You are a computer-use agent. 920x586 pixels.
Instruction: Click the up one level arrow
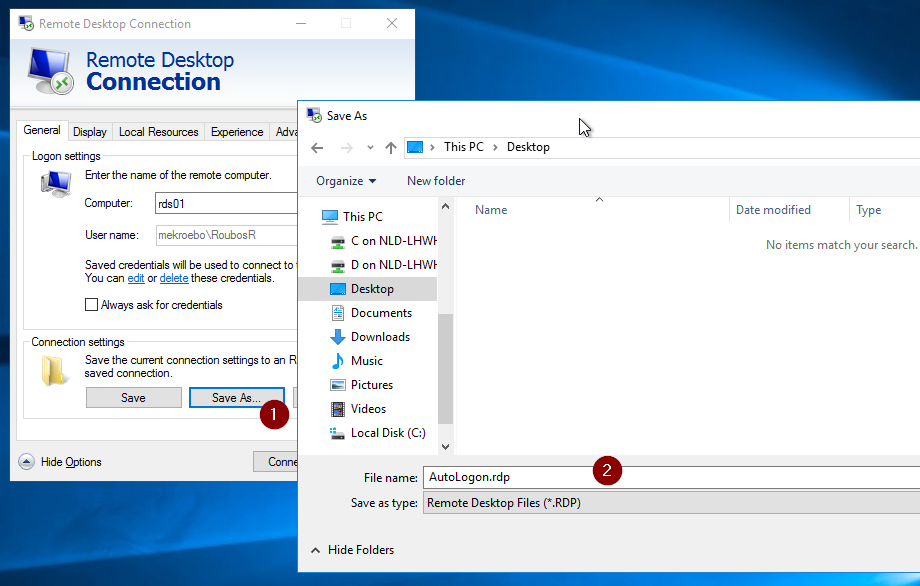pos(392,147)
